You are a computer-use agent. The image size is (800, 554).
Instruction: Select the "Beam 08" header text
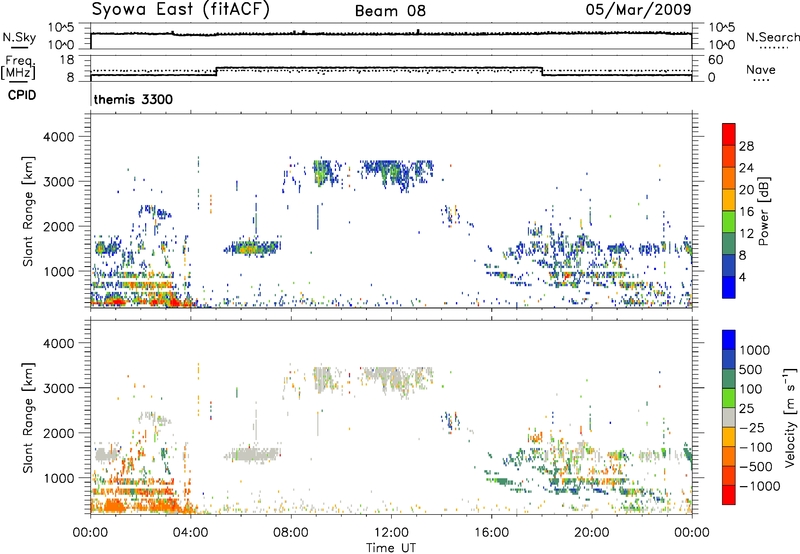390,11
